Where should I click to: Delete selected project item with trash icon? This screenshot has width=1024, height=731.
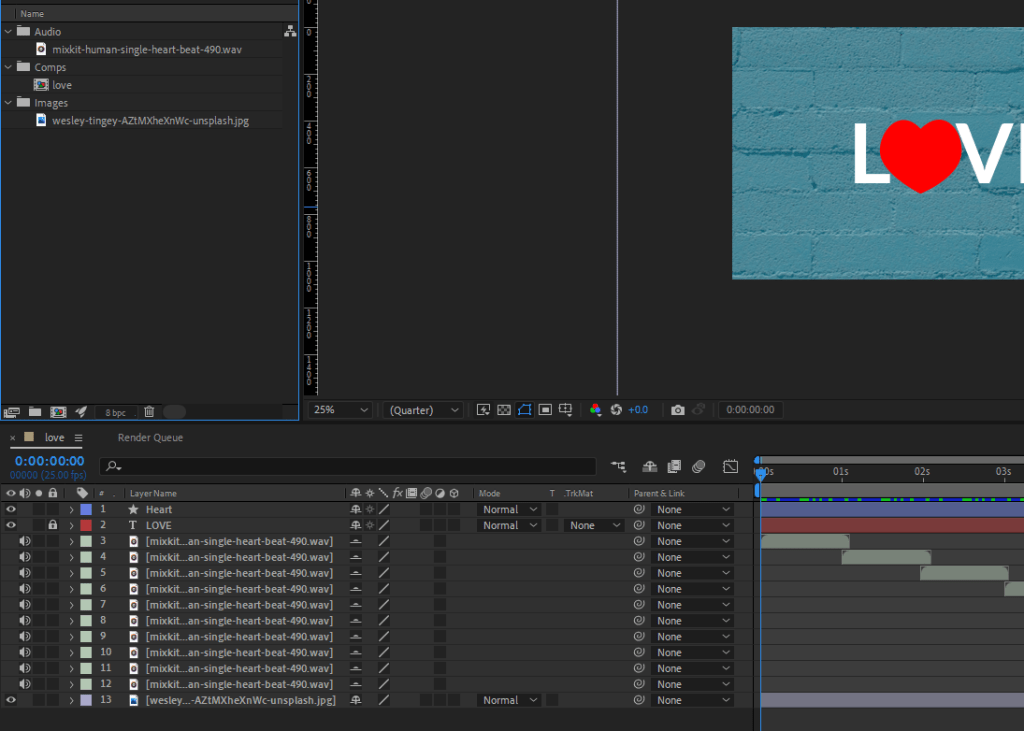point(149,412)
